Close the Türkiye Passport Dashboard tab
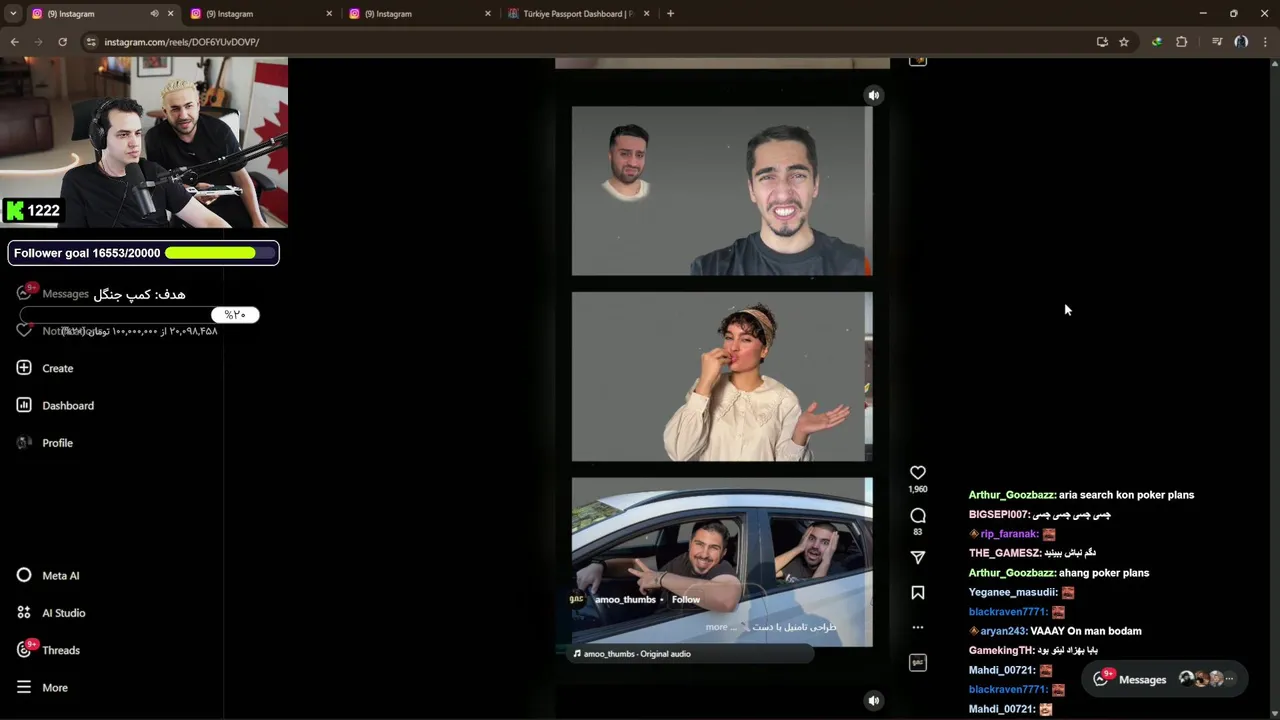This screenshot has width=1280, height=720. [646, 14]
